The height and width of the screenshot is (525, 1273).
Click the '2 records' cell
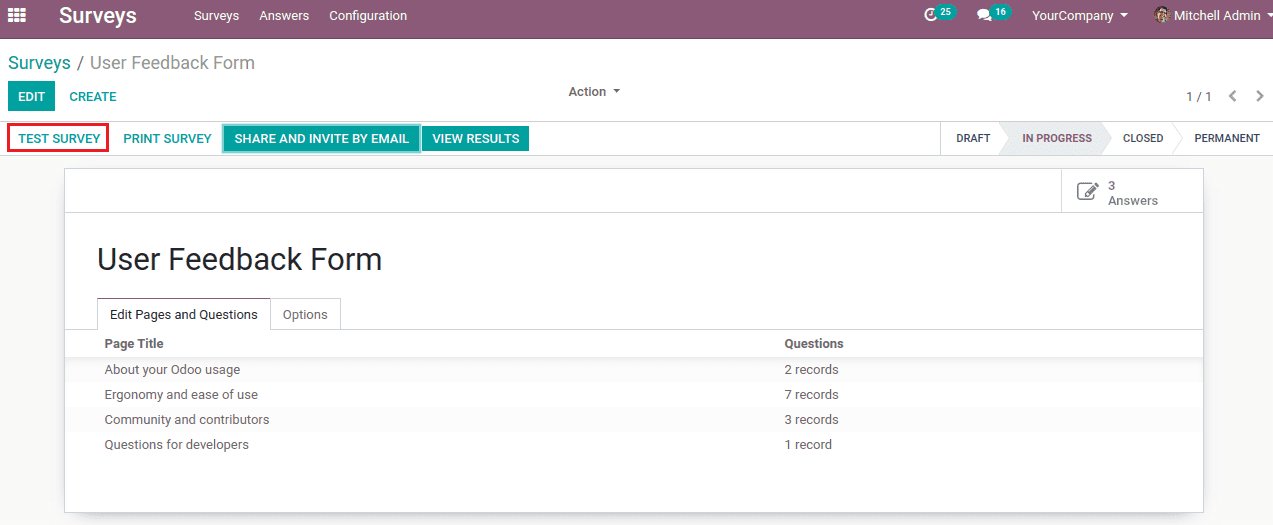click(811, 370)
